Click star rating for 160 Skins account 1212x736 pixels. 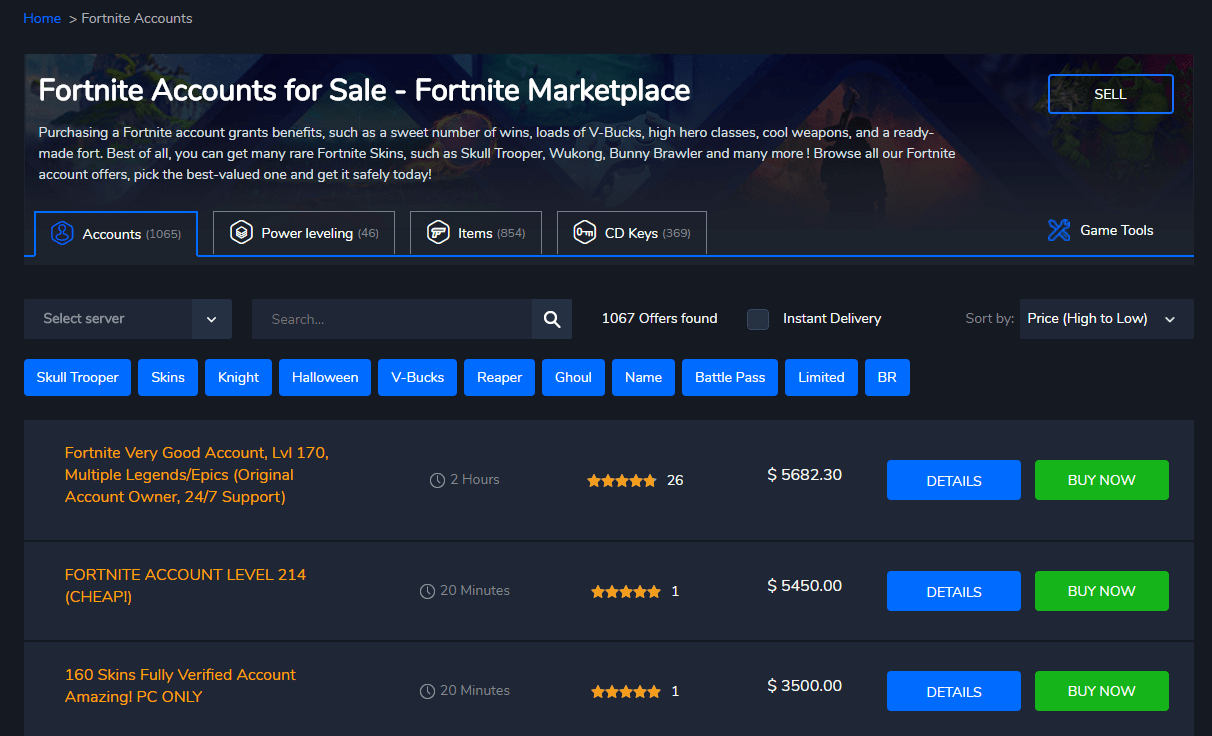click(x=626, y=691)
